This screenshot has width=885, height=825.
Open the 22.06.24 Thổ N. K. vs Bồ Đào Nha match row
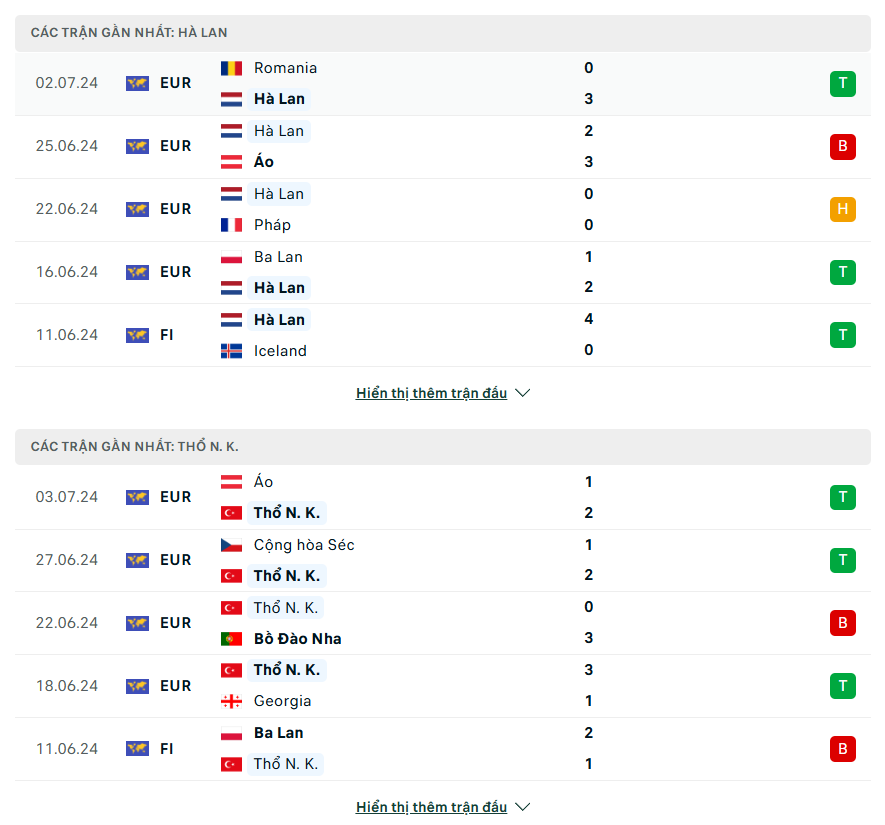pos(442,624)
